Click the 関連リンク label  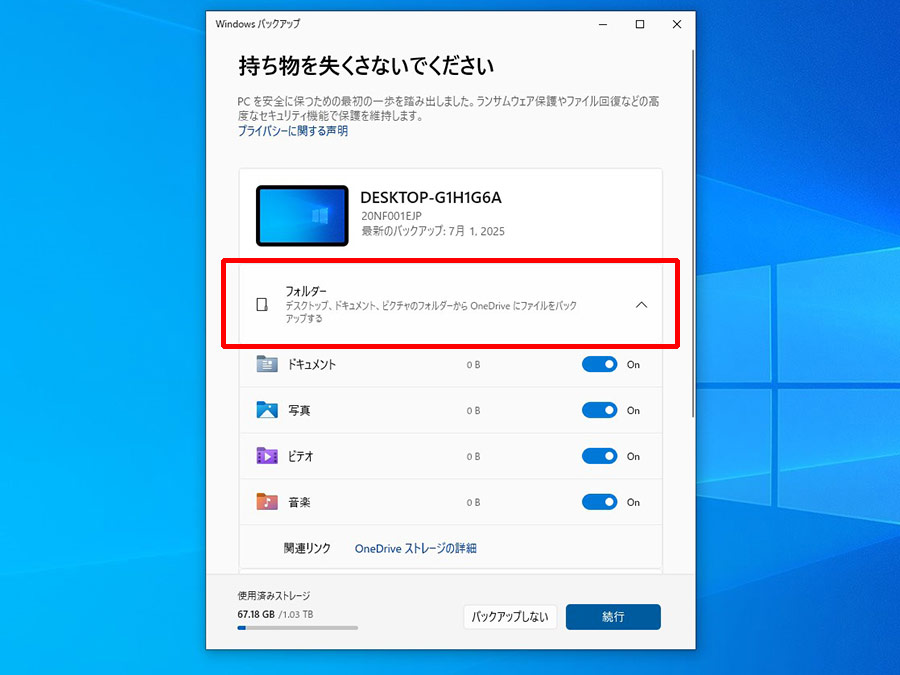click(x=307, y=548)
